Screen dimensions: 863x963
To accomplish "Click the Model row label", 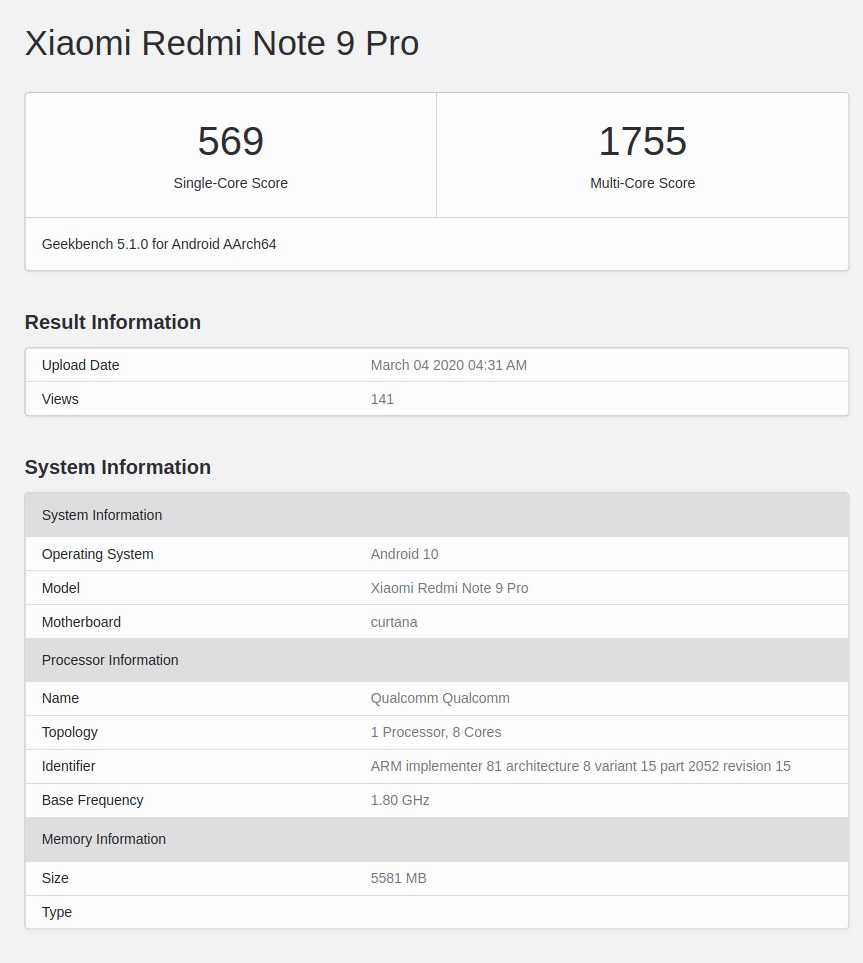I will [x=61, y=588].
